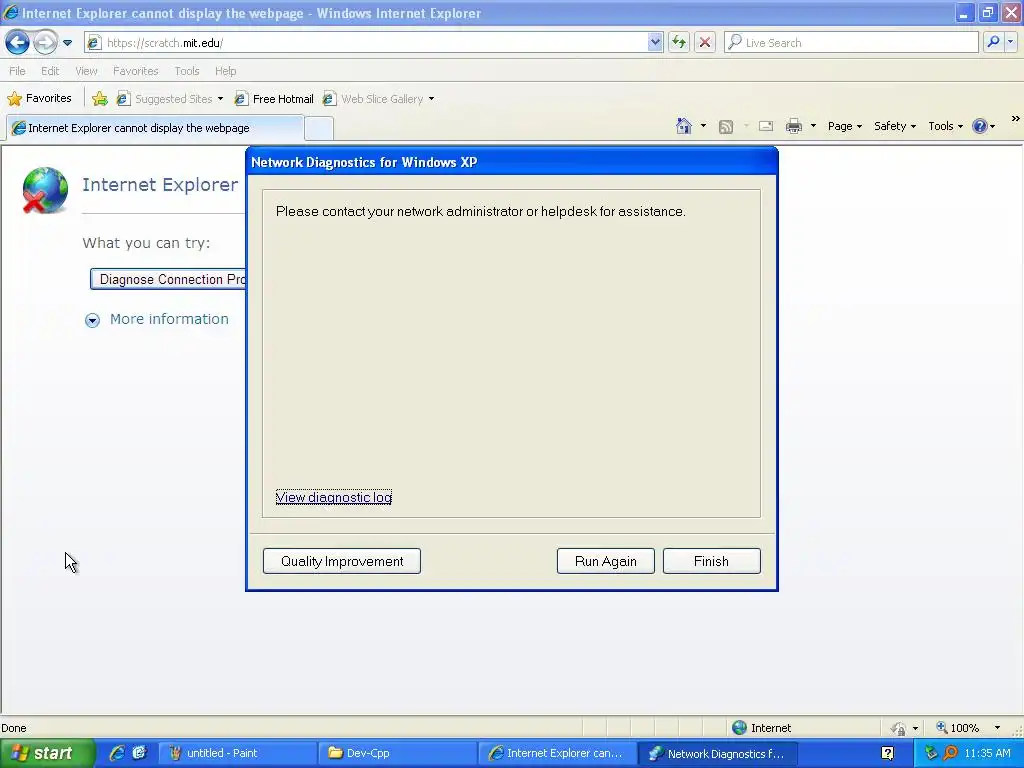Viewport: 1024px width, 768px height.
Task: Open search provider options dropdown
Action: click(x=1011, y=43)
